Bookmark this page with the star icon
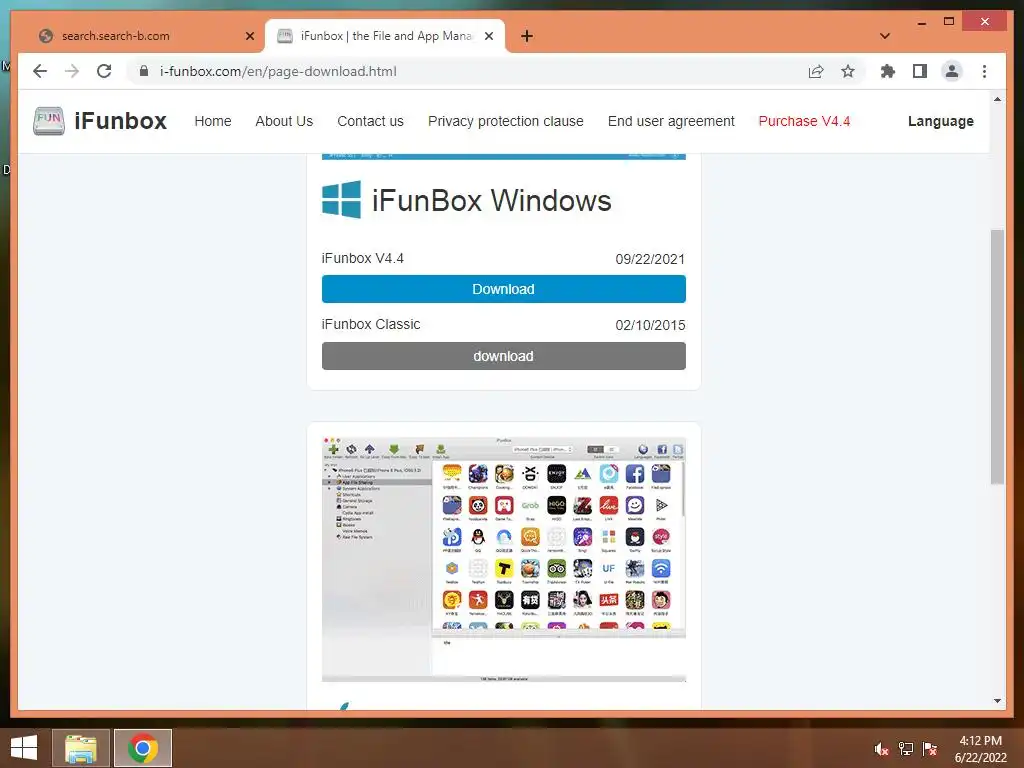Image resolution: width=1024 pixels, height=768 pixels. coord(848,71)
